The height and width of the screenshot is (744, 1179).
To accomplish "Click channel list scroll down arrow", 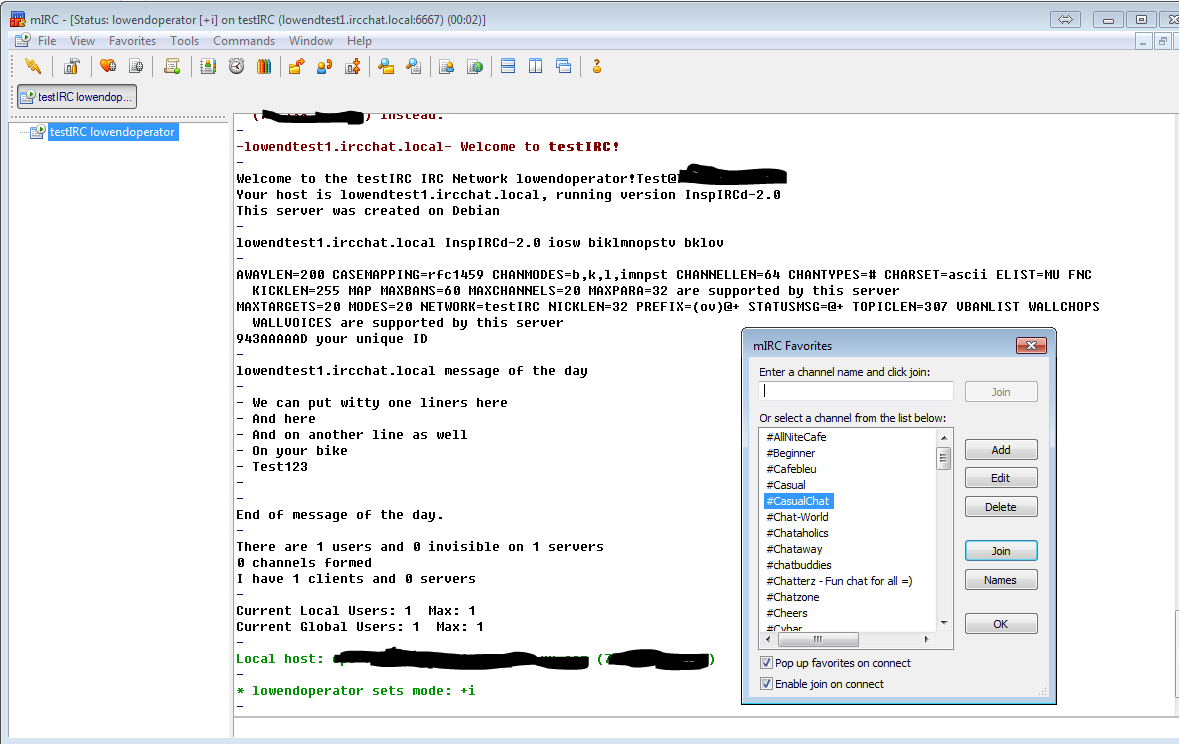I will pos(944,623).
